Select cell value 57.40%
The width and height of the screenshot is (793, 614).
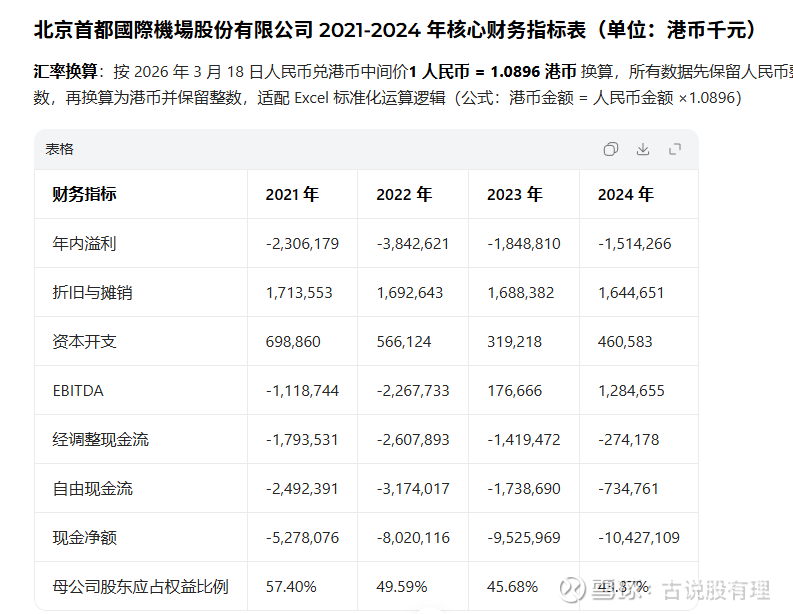click(x=291, y=587)
